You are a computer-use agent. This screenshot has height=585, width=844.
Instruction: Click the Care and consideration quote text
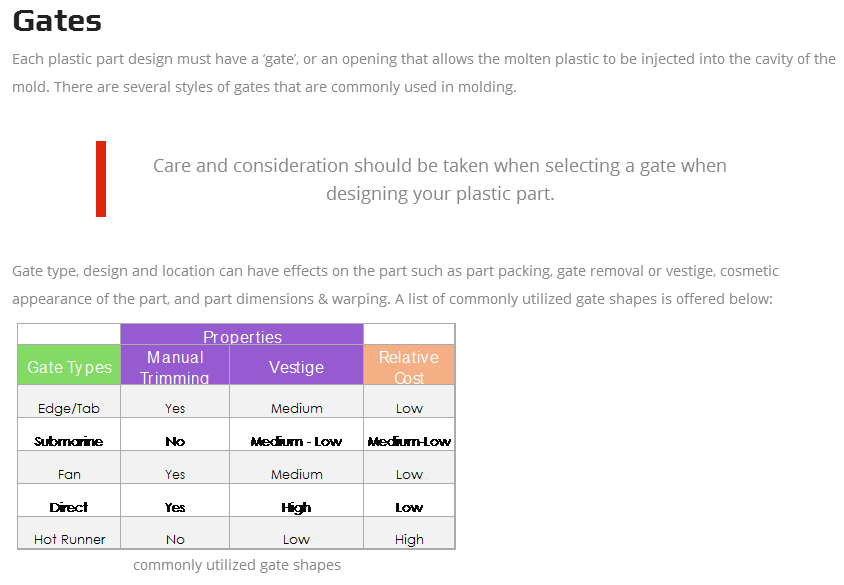click(440, 179)
